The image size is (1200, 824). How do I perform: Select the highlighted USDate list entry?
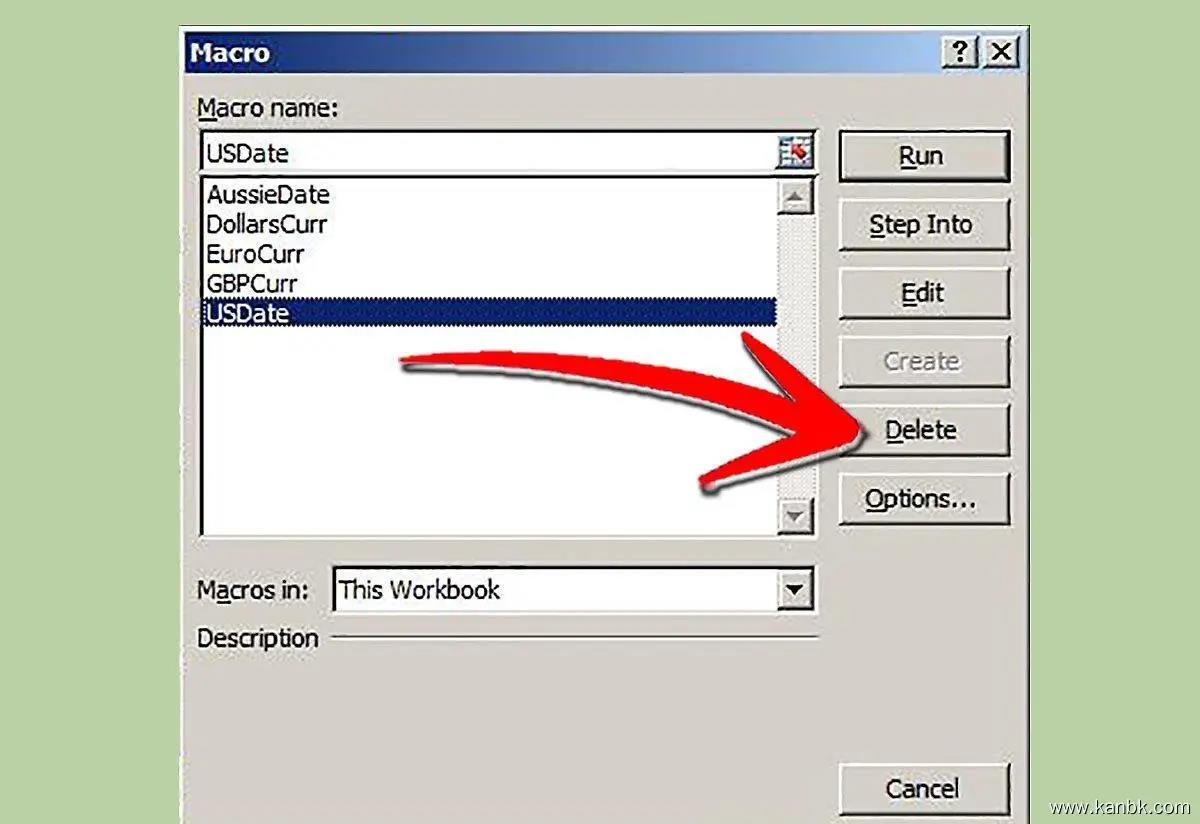pos(489,313)
